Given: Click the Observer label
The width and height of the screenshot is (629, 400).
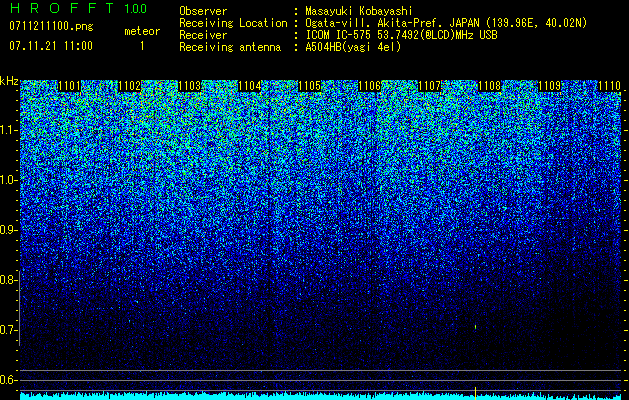Looking at the screenshot, I should [x=203, y=11].
